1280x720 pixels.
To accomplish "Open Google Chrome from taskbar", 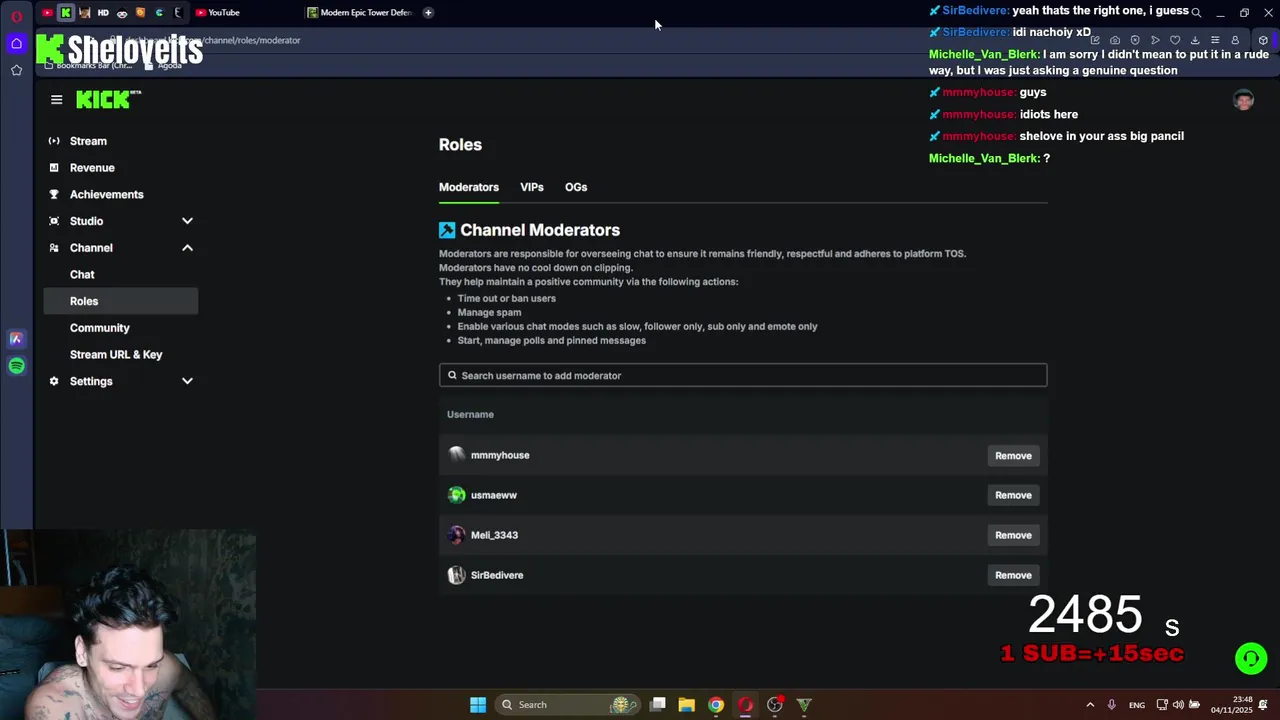I will tap(716, 705).
